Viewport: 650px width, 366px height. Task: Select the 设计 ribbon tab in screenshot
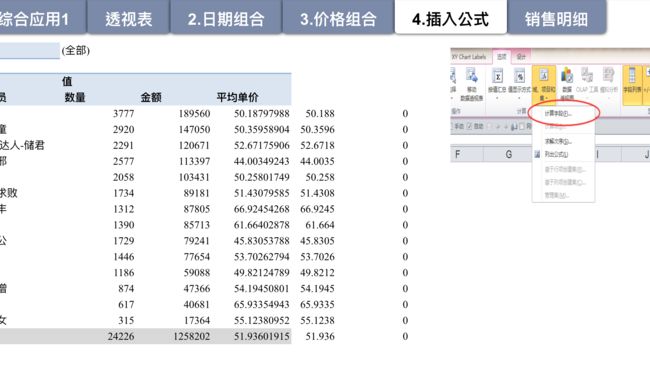(521, 56)
